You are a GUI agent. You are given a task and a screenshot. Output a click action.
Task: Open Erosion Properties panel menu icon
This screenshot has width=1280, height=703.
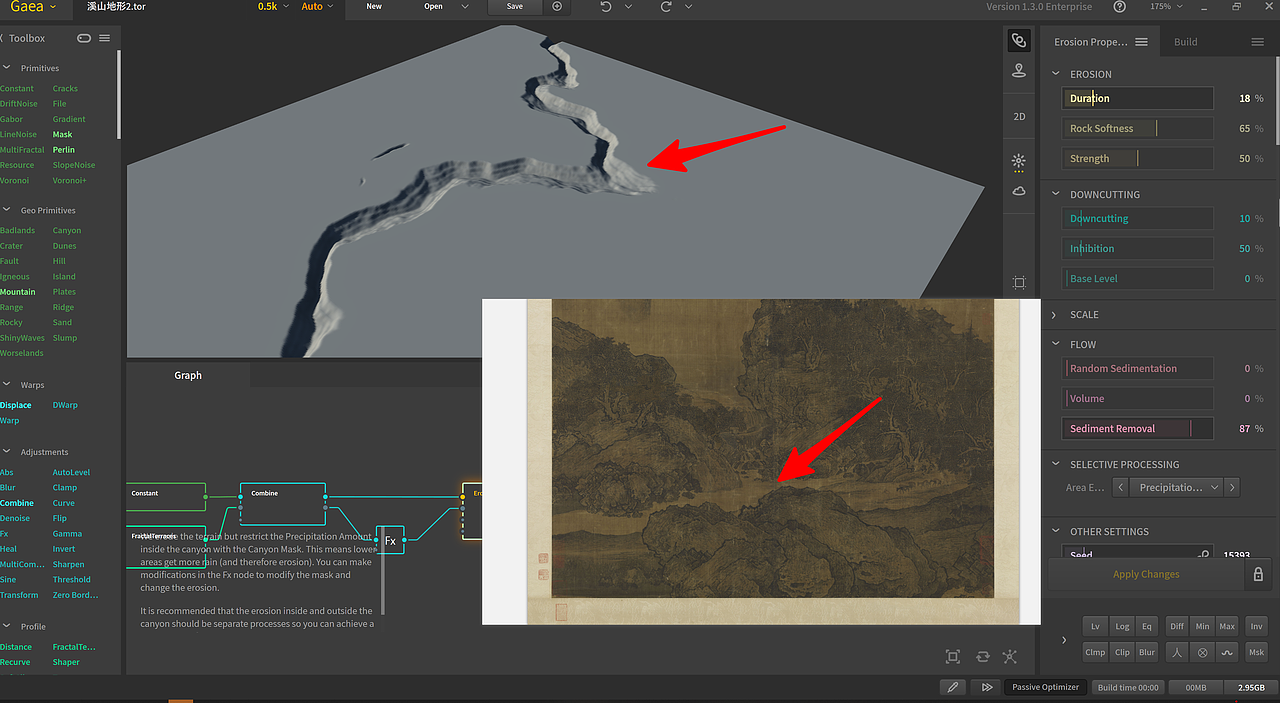[x=1141, y=42]
